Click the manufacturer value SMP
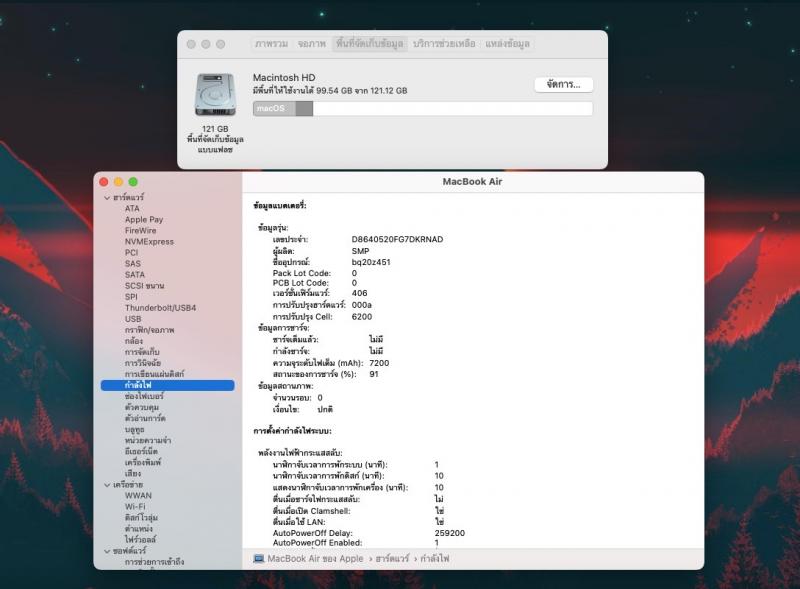The width and height of the screenshot is (800, 589). pyautogui.click(x=360, y=251)
